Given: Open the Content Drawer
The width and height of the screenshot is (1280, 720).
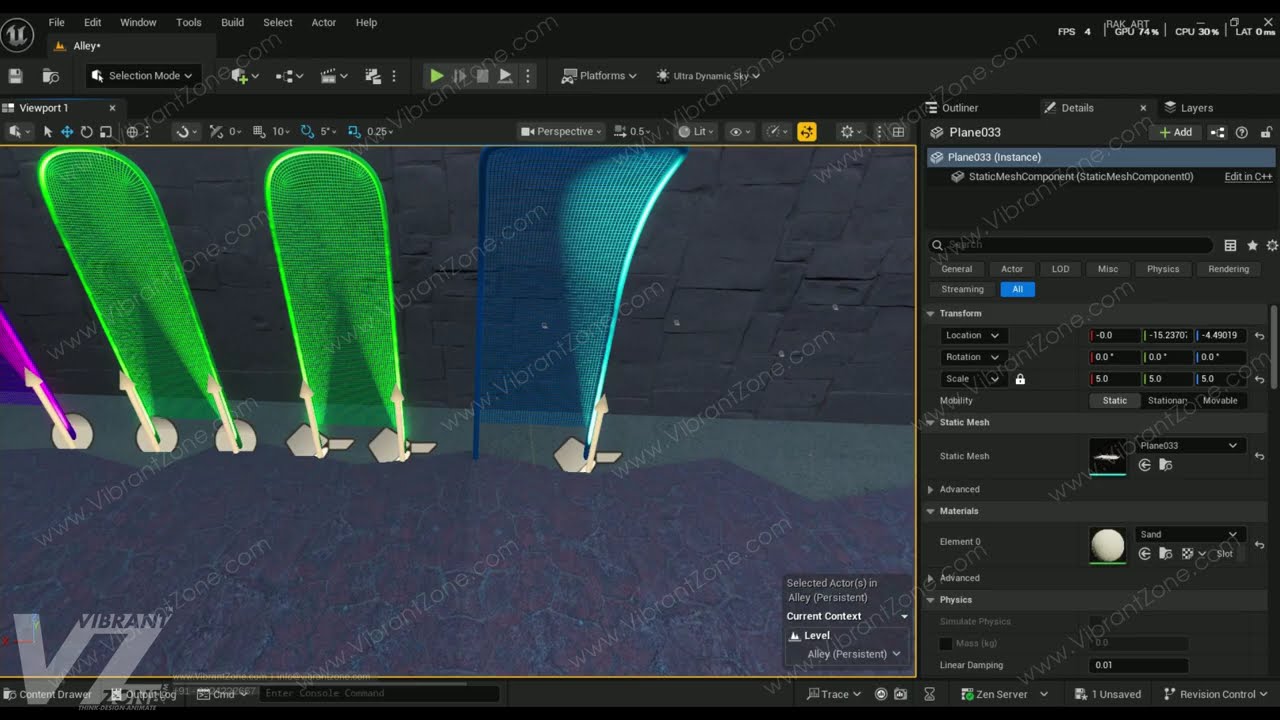Looking at the screenshot, I should pos(48,694).
